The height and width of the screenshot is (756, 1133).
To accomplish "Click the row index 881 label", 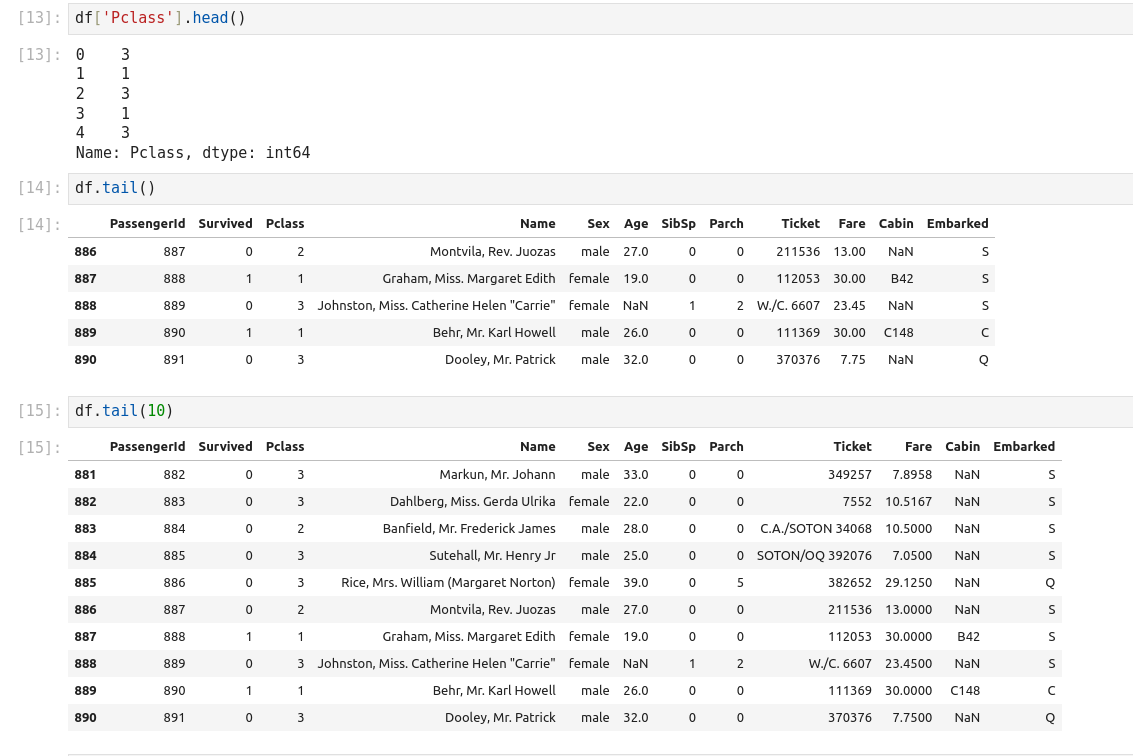I will (x=86, y=475).
